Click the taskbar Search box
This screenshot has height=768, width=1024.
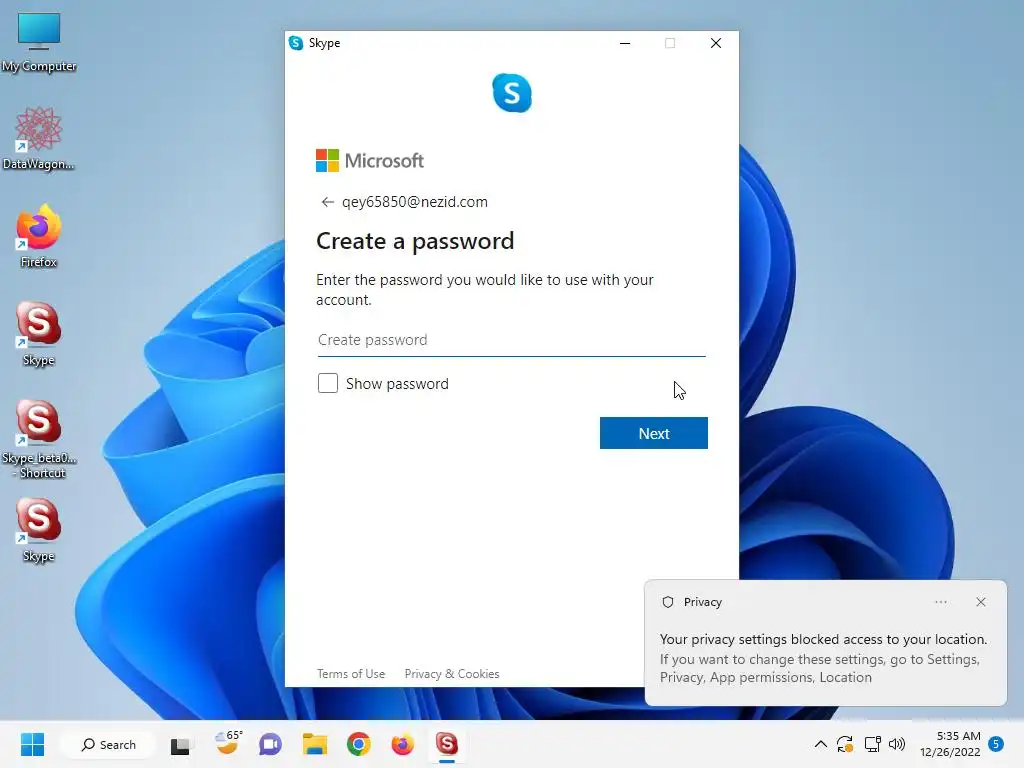108,744
